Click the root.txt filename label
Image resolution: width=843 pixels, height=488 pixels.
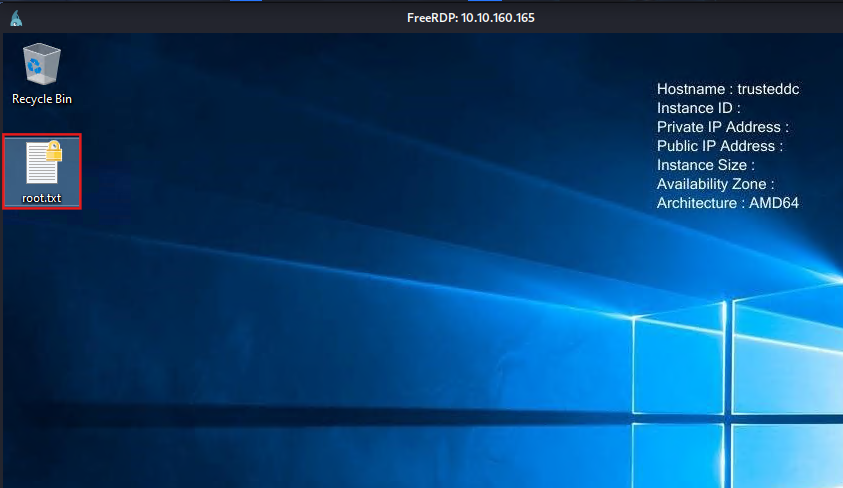point(42,198)
